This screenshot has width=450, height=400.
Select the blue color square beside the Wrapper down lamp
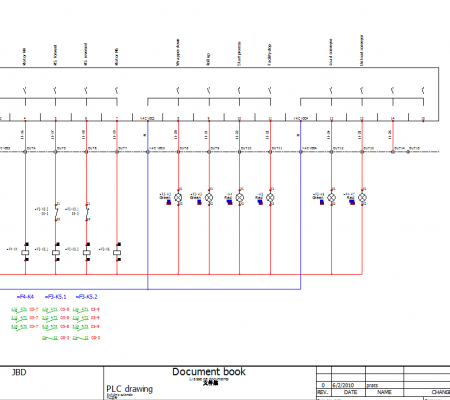tap(169, 201)
